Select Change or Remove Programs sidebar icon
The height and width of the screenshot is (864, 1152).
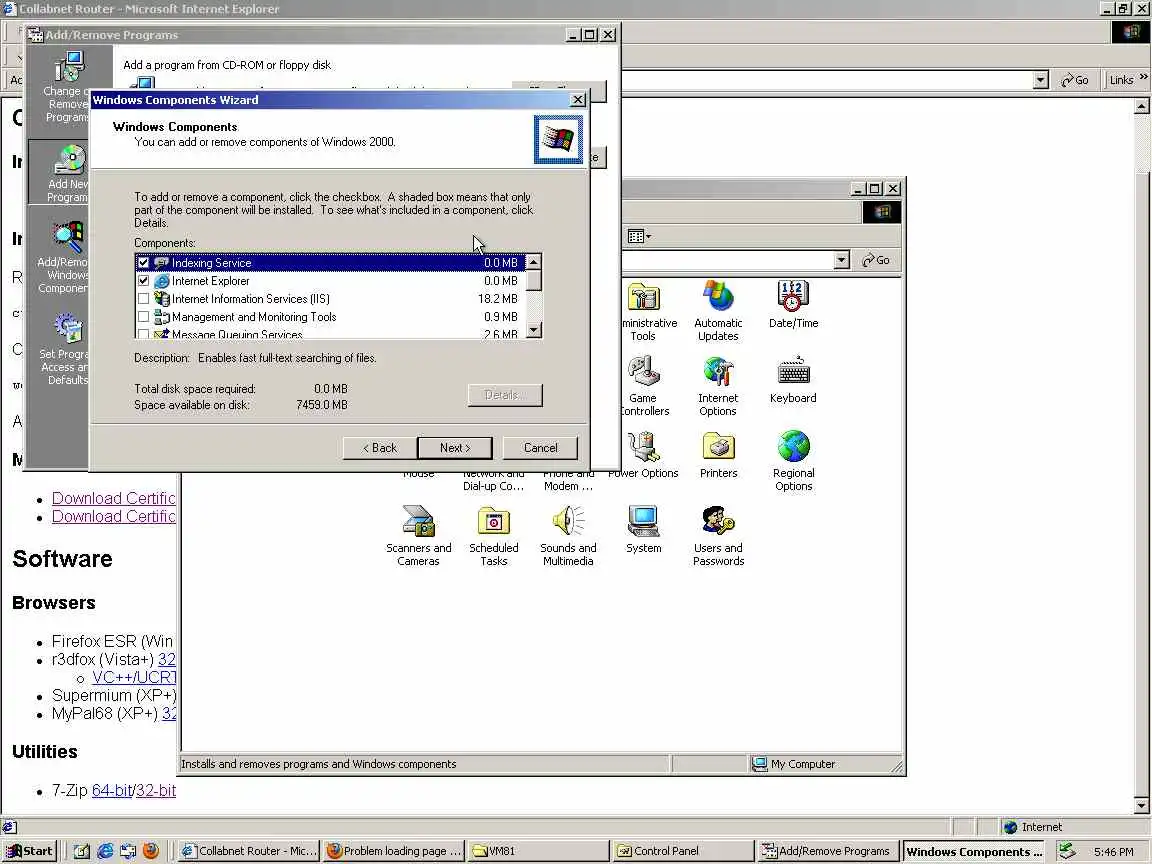[68, 86]
